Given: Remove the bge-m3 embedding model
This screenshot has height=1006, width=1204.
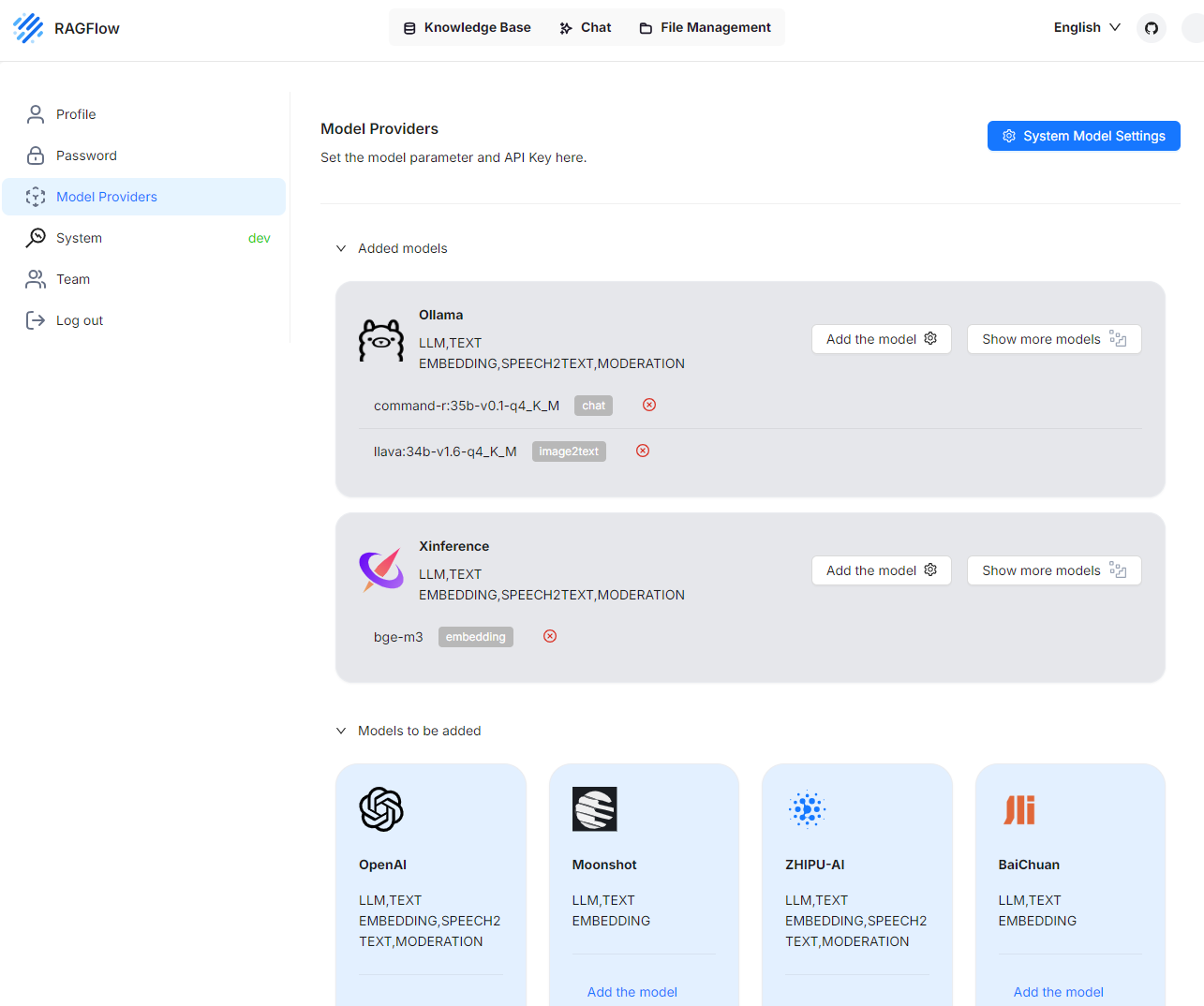Looking at the screenshot, I should coord(550,636).
